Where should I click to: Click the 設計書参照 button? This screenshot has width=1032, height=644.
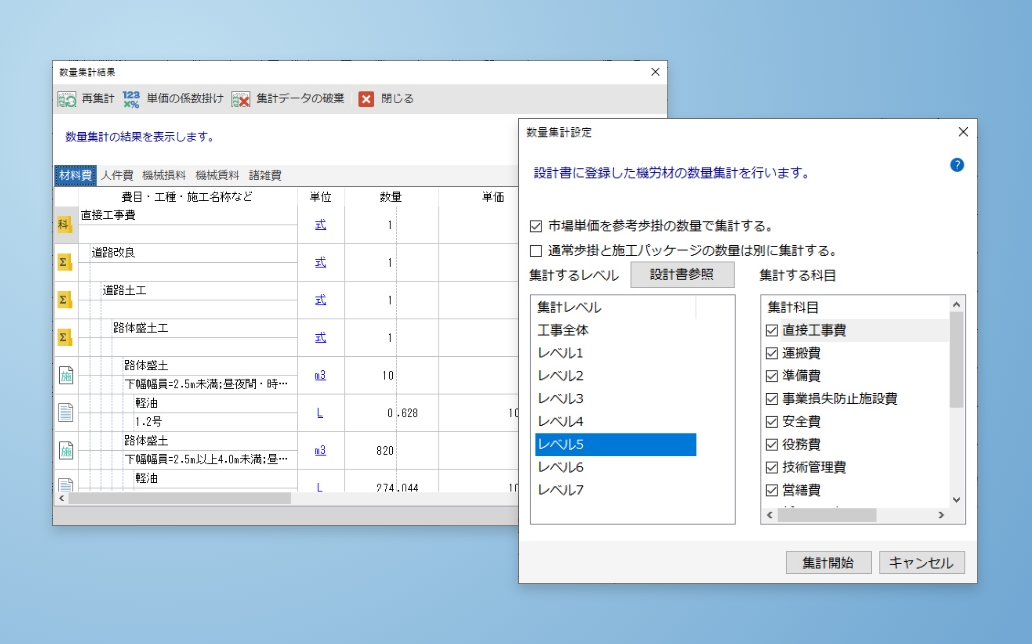tap(682, 275)
